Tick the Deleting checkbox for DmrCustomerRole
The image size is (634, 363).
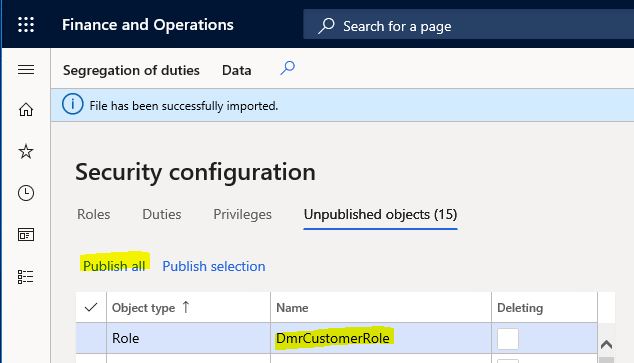pos(508,339)
